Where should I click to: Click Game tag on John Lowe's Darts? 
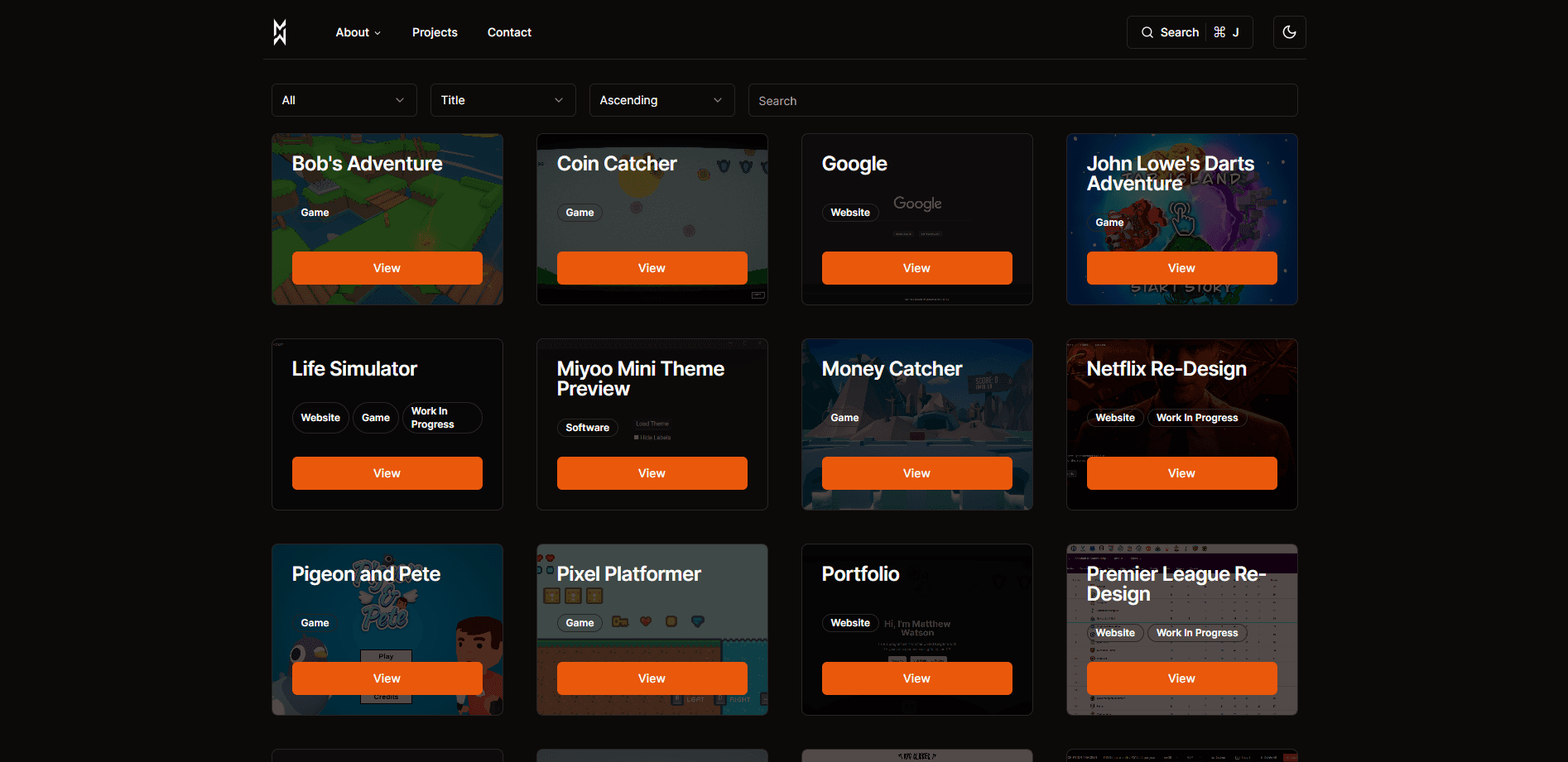[1109, 223]
